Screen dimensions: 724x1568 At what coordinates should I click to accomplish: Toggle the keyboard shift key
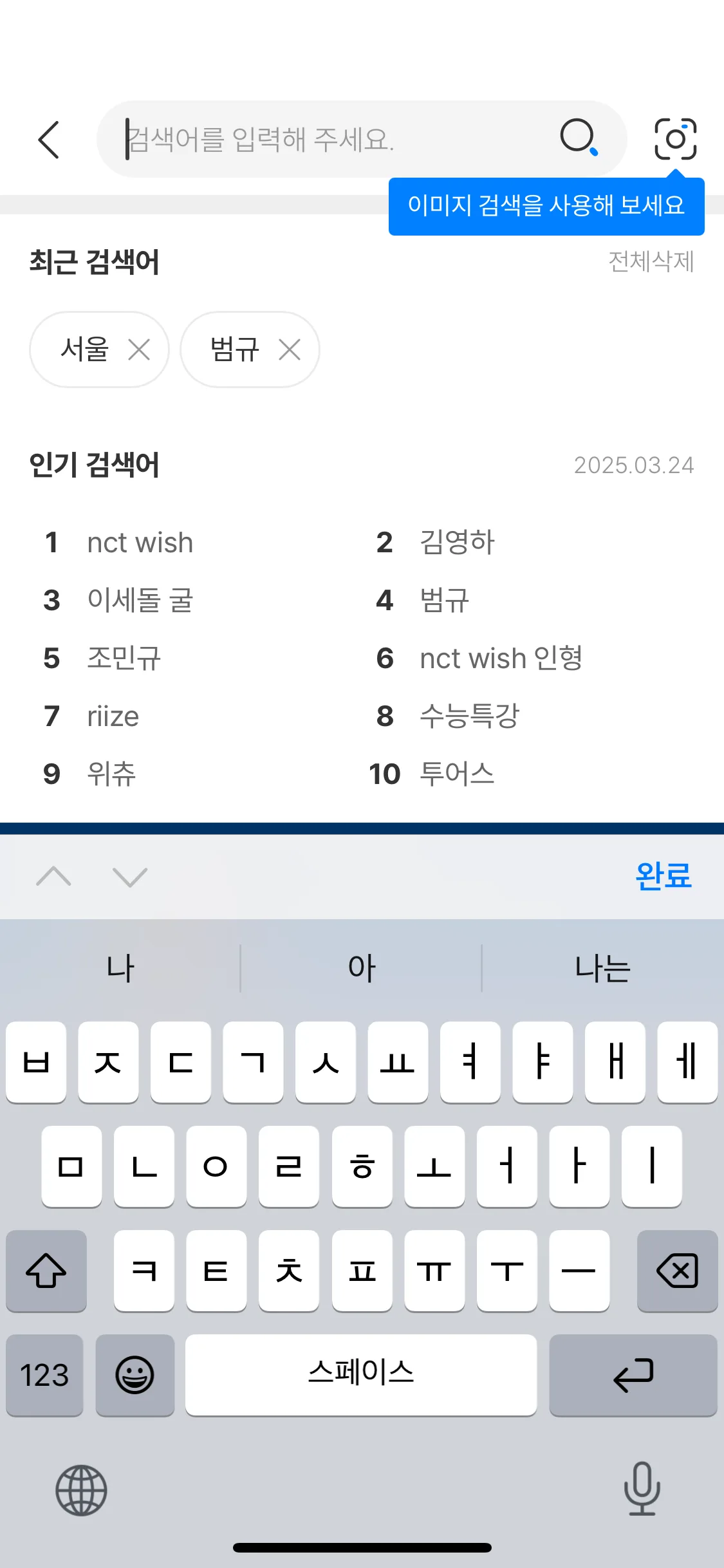(x=46, y=1271)
